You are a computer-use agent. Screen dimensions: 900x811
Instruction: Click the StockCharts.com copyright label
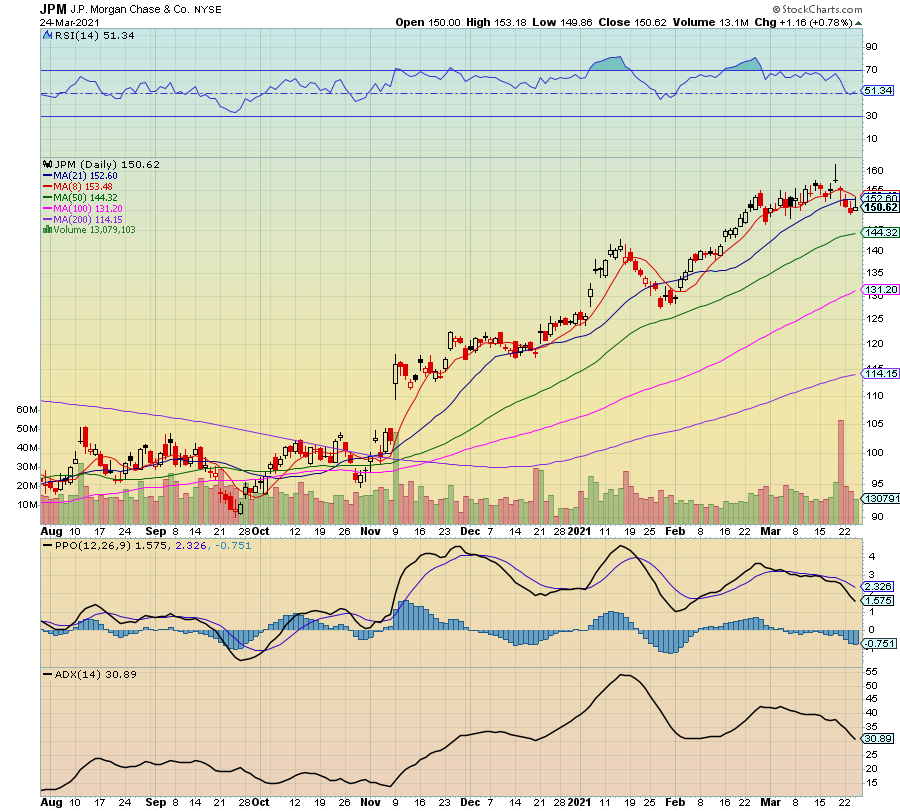click(x=817, y=9)
